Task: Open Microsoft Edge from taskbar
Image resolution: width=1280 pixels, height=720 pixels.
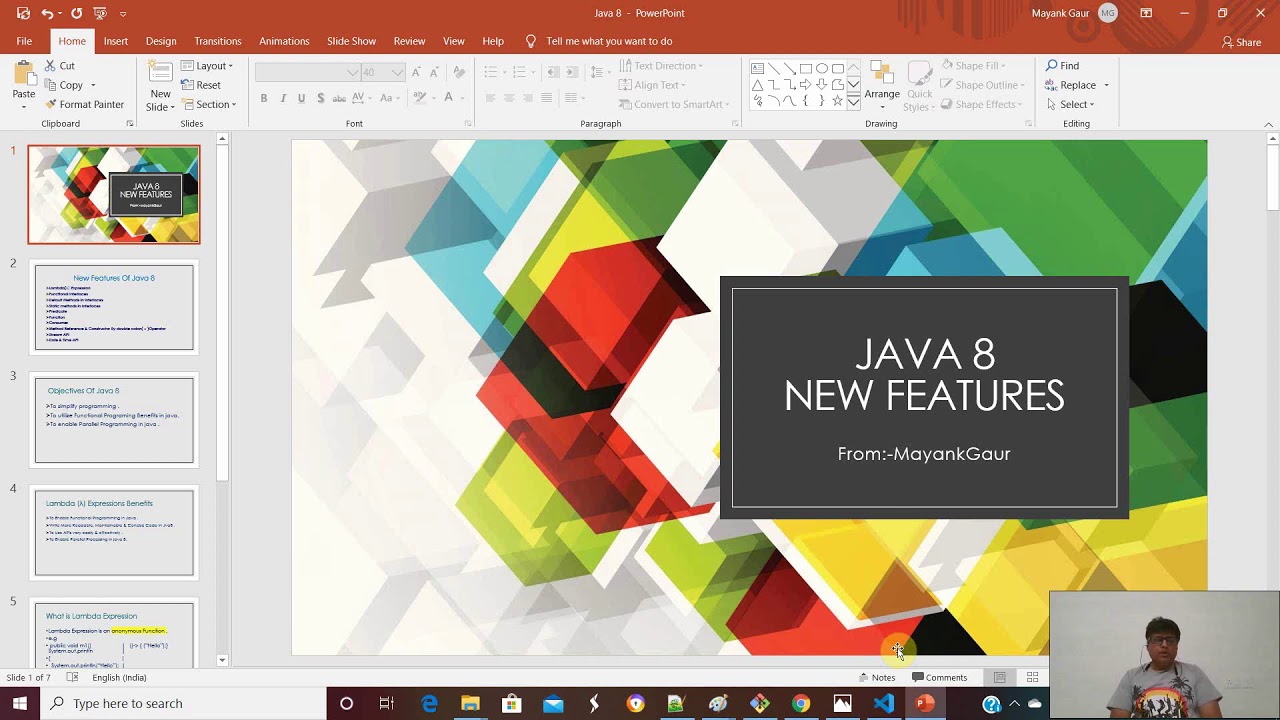Action: 429,703
